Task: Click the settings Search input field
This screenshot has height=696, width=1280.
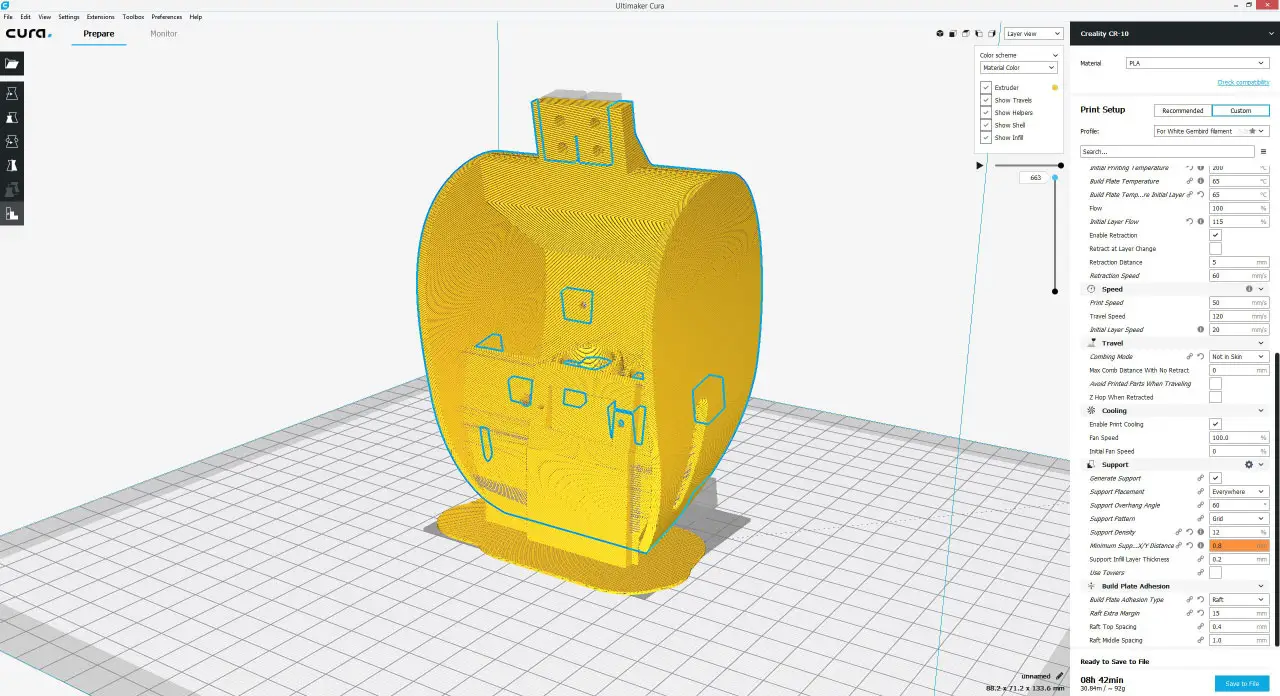Action: (x=1166, y=152)
